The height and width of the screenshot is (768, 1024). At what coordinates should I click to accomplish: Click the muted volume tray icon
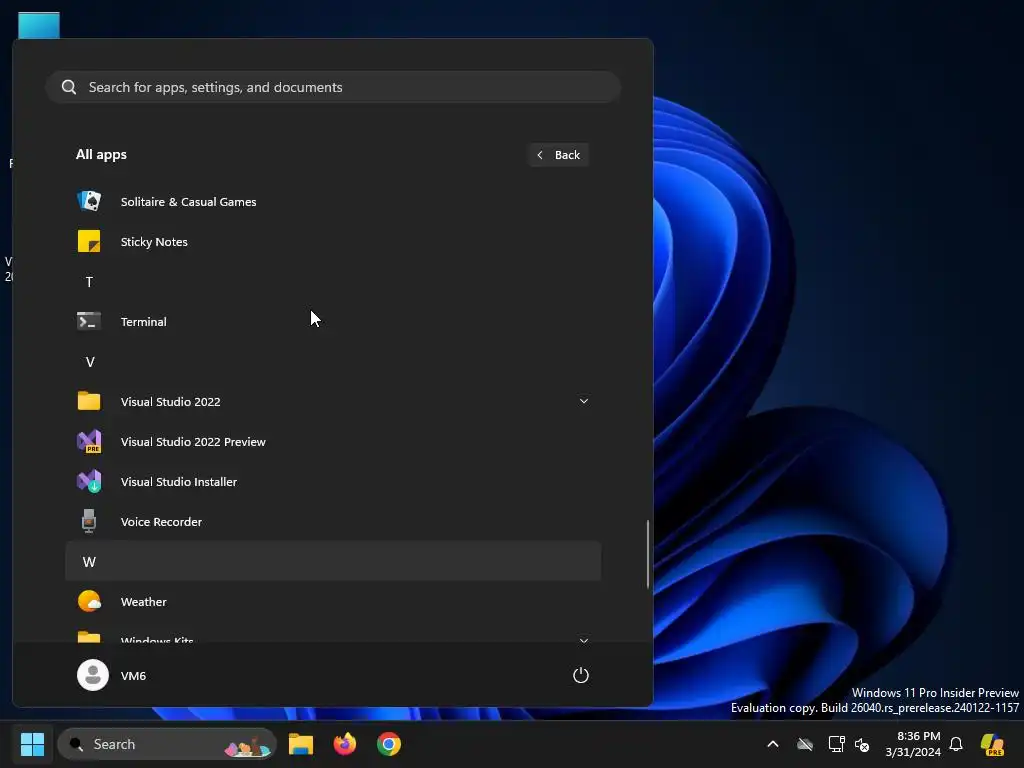click(862, 744)
